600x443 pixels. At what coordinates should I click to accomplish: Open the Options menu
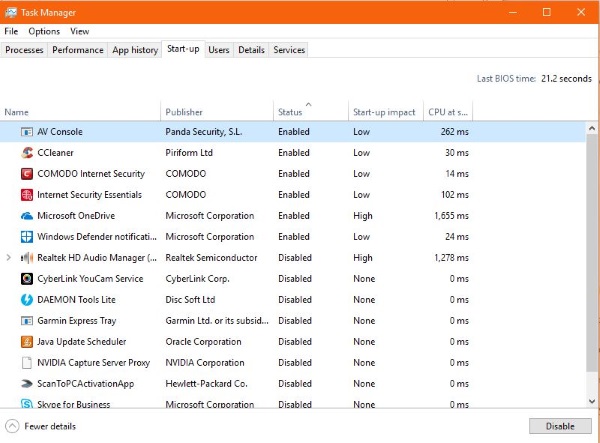click(x=44, y=31)
